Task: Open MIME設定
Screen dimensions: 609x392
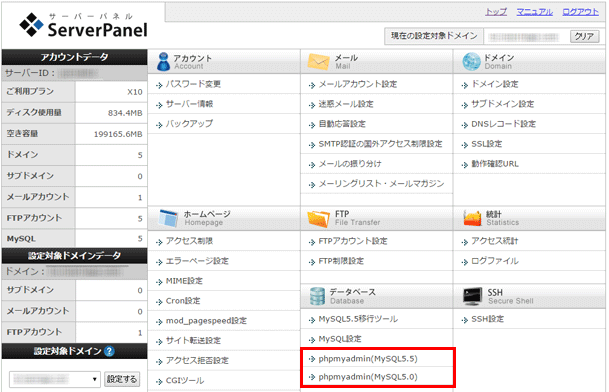Action: pos(184,280)
